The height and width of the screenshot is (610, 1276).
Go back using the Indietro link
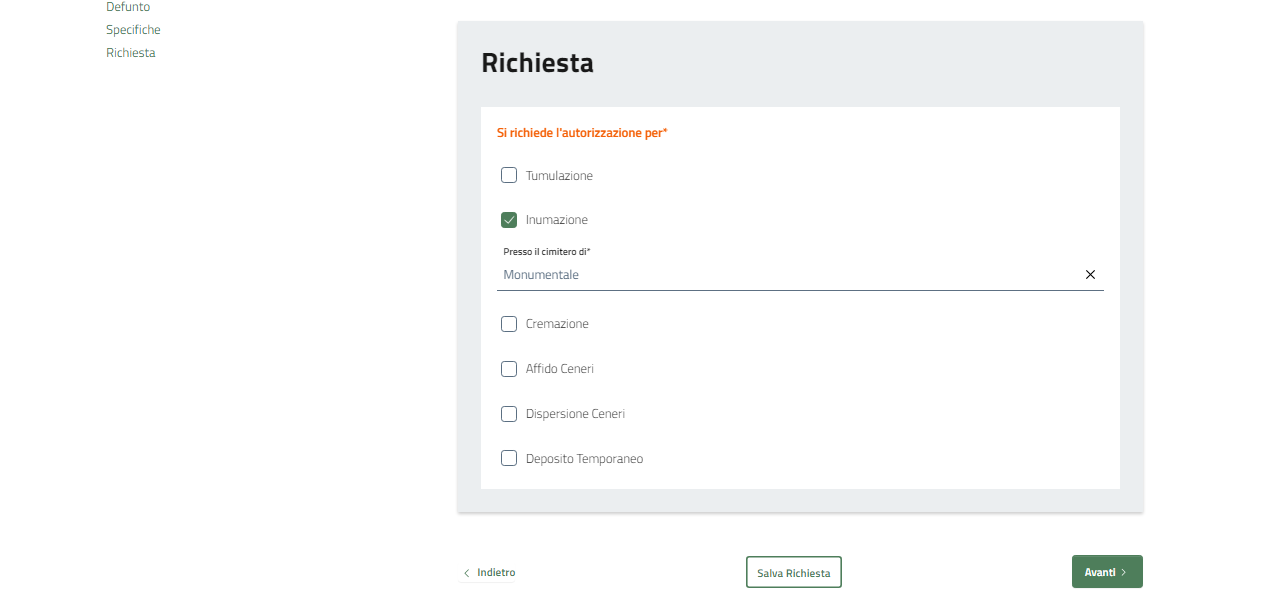click(496, 573)
